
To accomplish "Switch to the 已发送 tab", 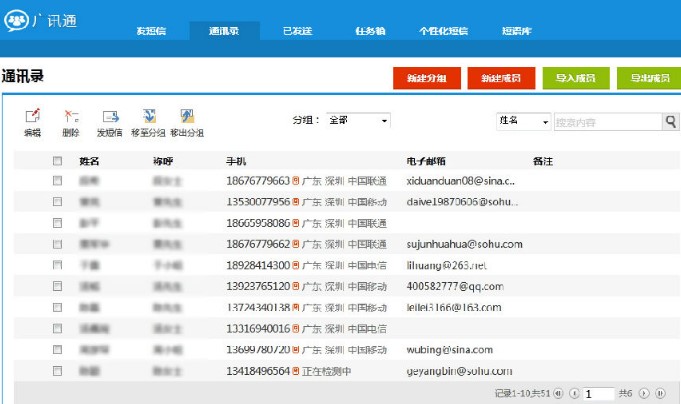I will (298, 31).
